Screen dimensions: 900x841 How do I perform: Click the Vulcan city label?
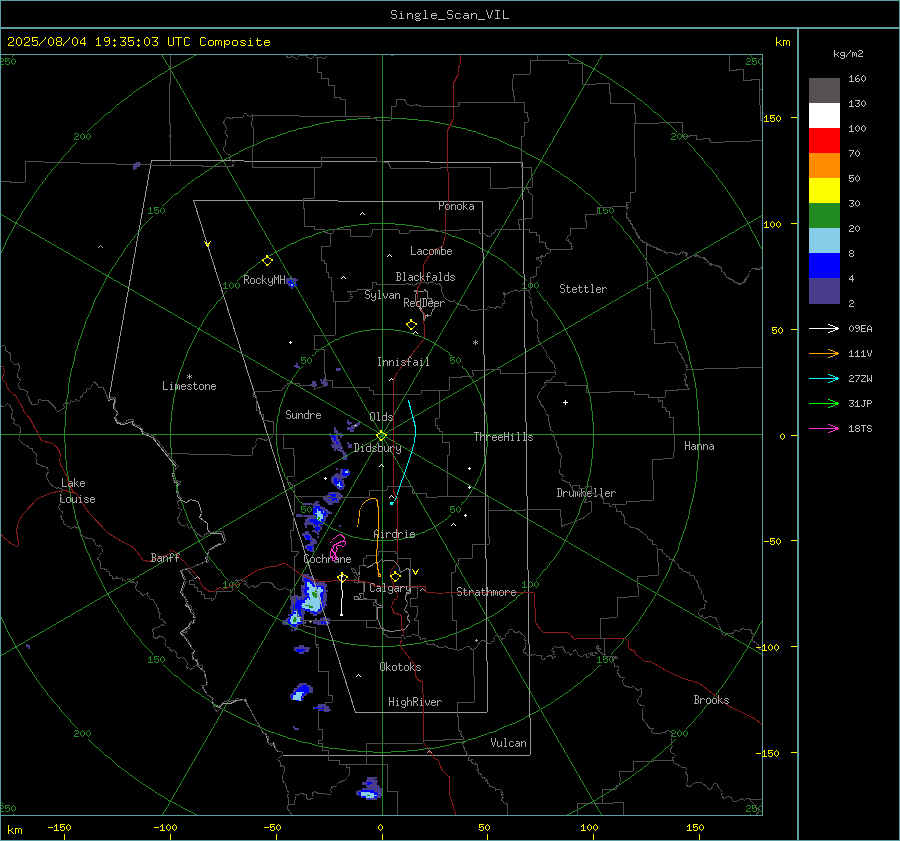508,743
